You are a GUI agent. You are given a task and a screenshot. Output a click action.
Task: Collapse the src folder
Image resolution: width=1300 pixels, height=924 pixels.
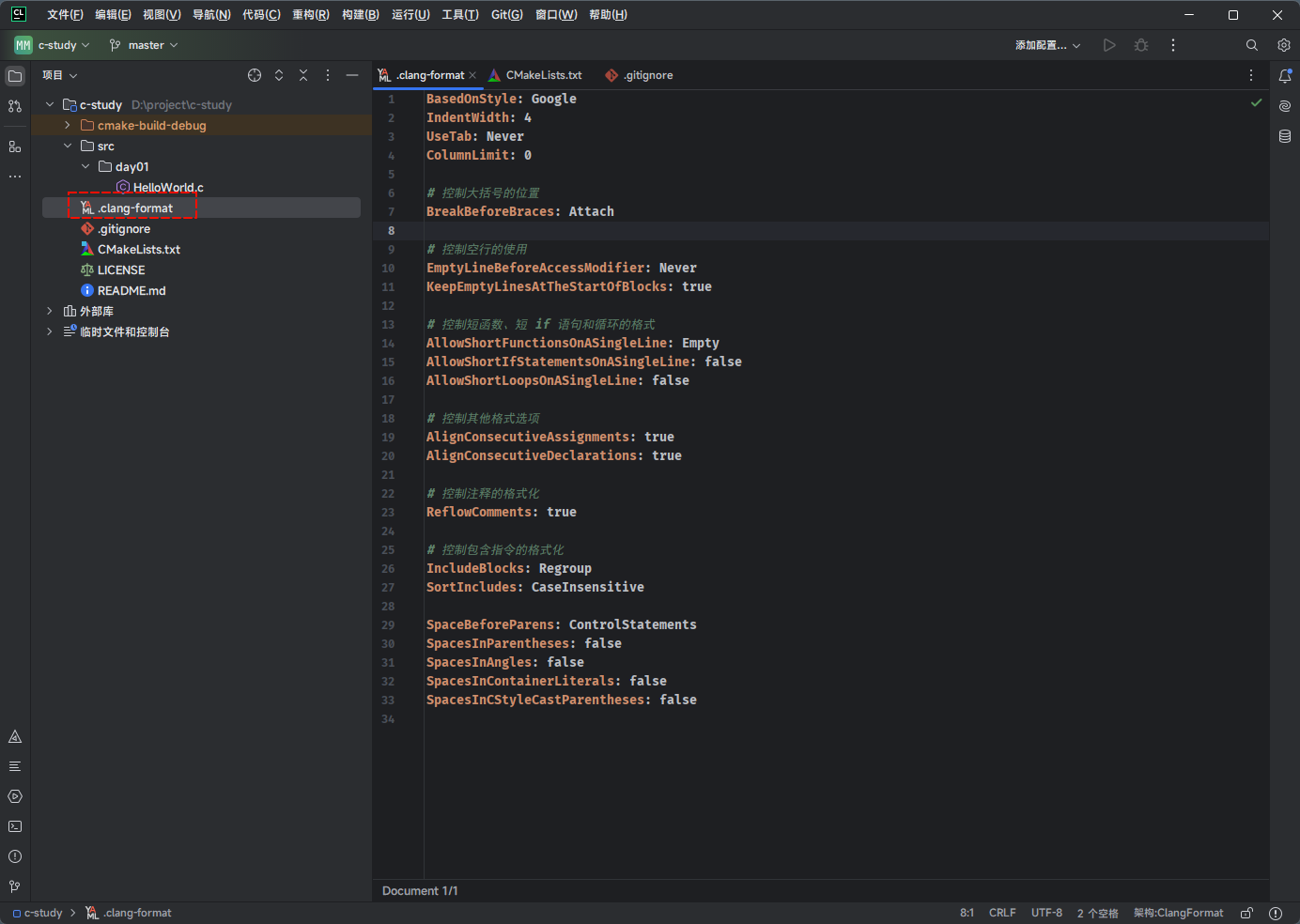tap(68, 146)
